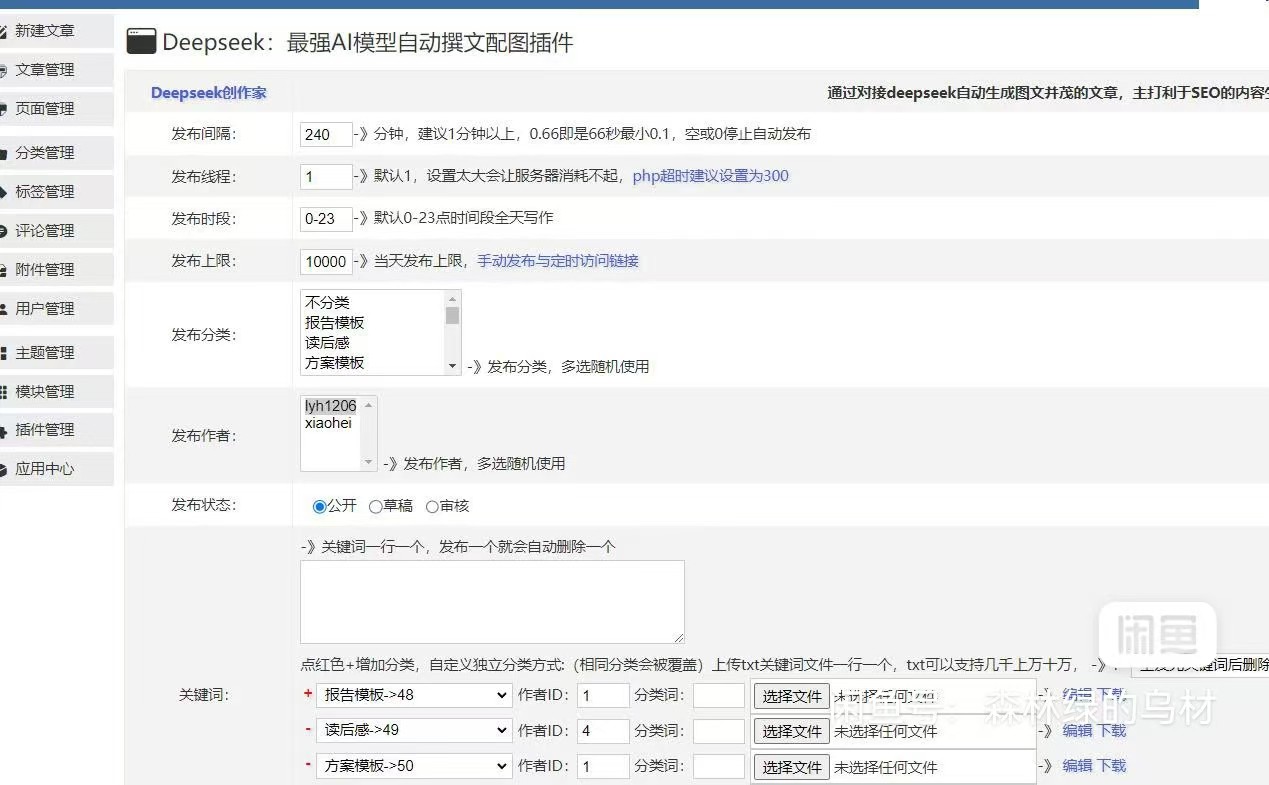Open 新建文章 in the sidebar
This screenshot has width=1269, height=785.
(57, 31)
